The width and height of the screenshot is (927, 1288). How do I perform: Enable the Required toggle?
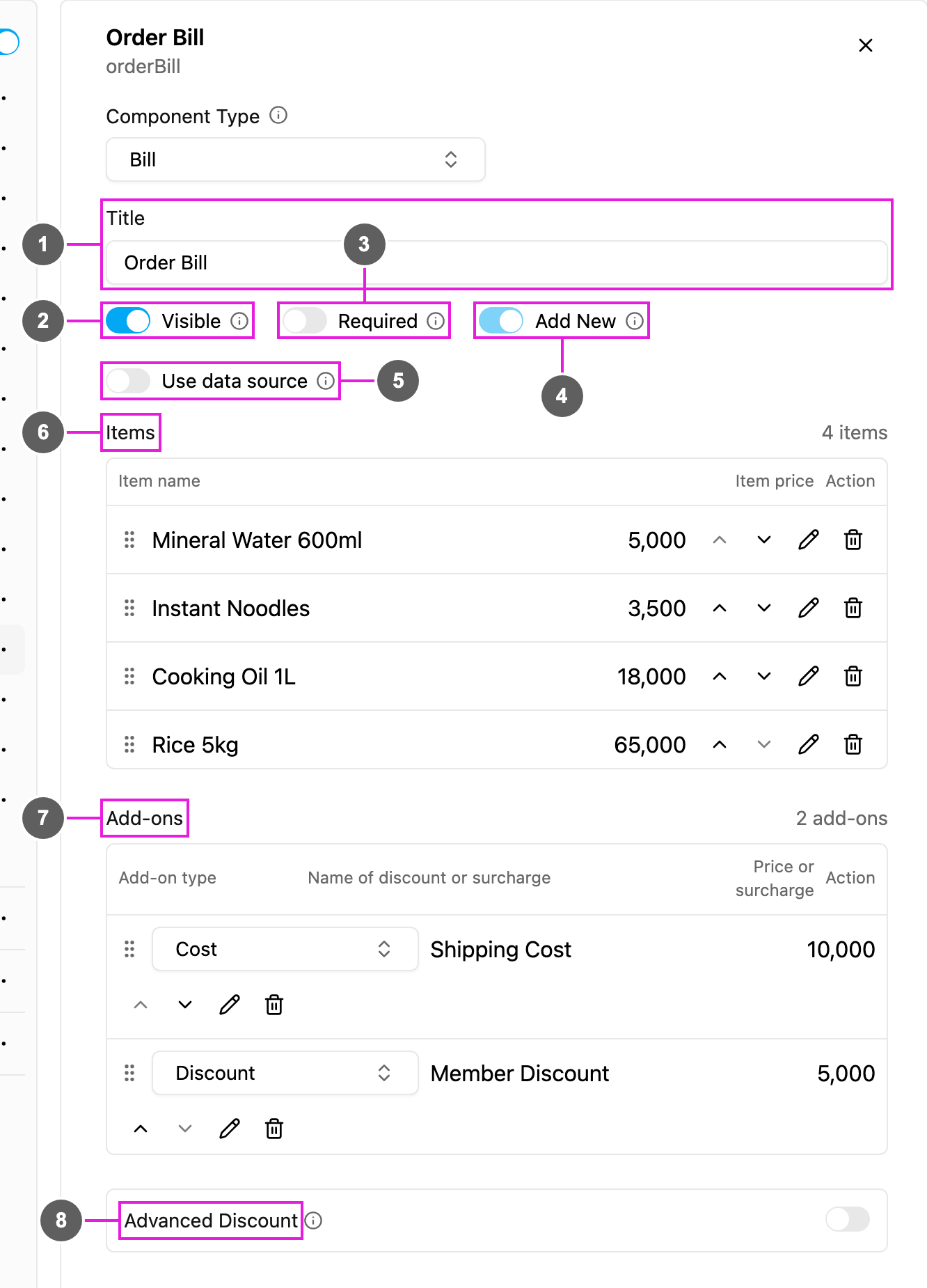pyautogui.click(x=305, y=321)
